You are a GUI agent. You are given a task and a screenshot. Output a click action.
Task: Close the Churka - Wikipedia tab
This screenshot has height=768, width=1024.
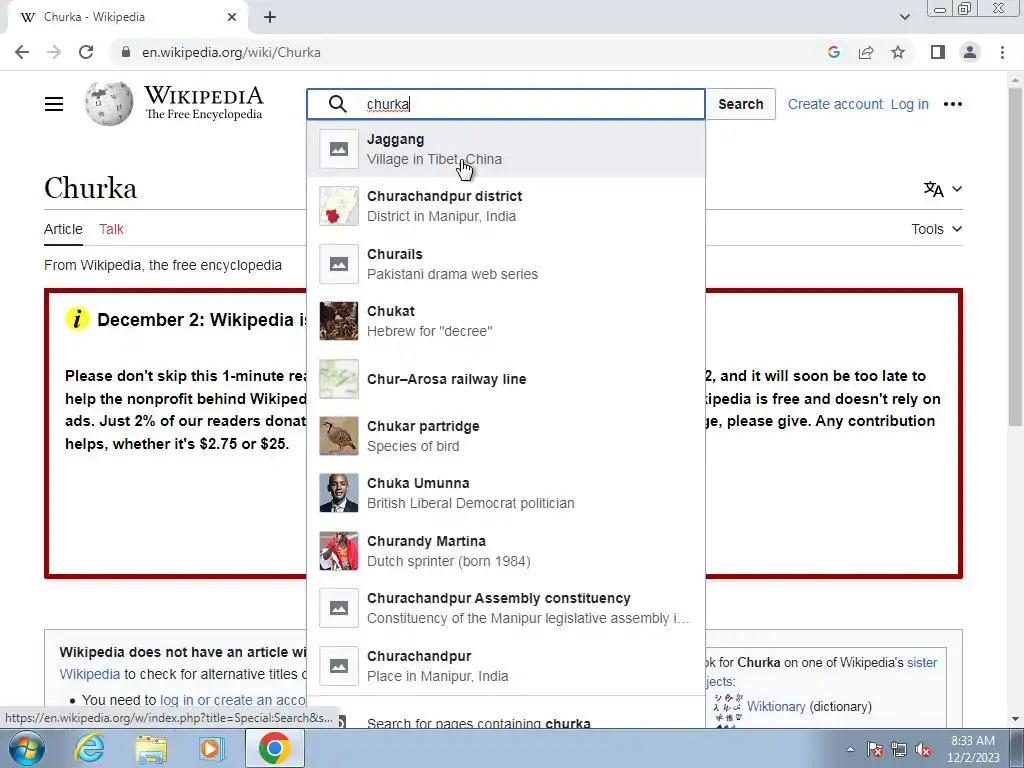pos(232,17)
